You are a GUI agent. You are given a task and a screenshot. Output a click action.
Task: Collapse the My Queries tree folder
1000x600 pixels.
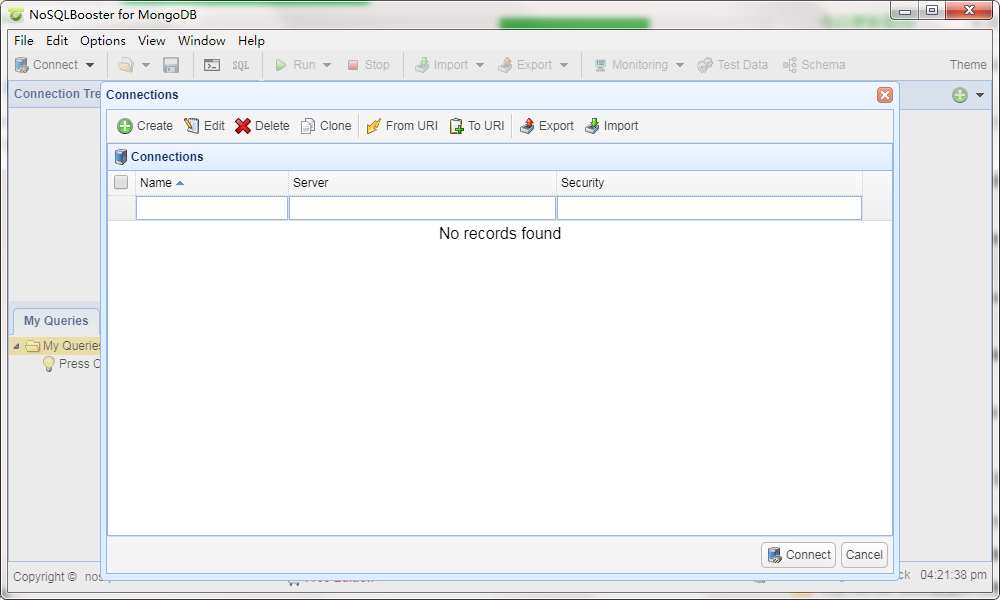[x=17, y=346]
